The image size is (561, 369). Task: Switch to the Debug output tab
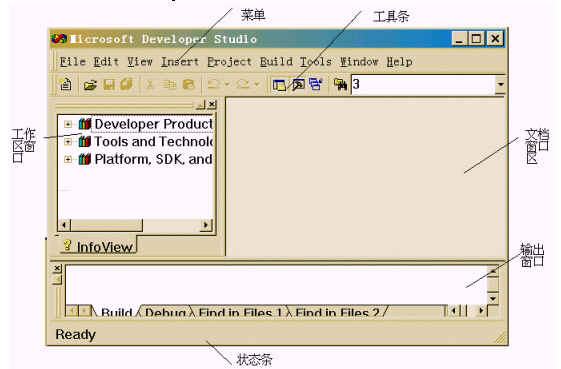(165, 312)
